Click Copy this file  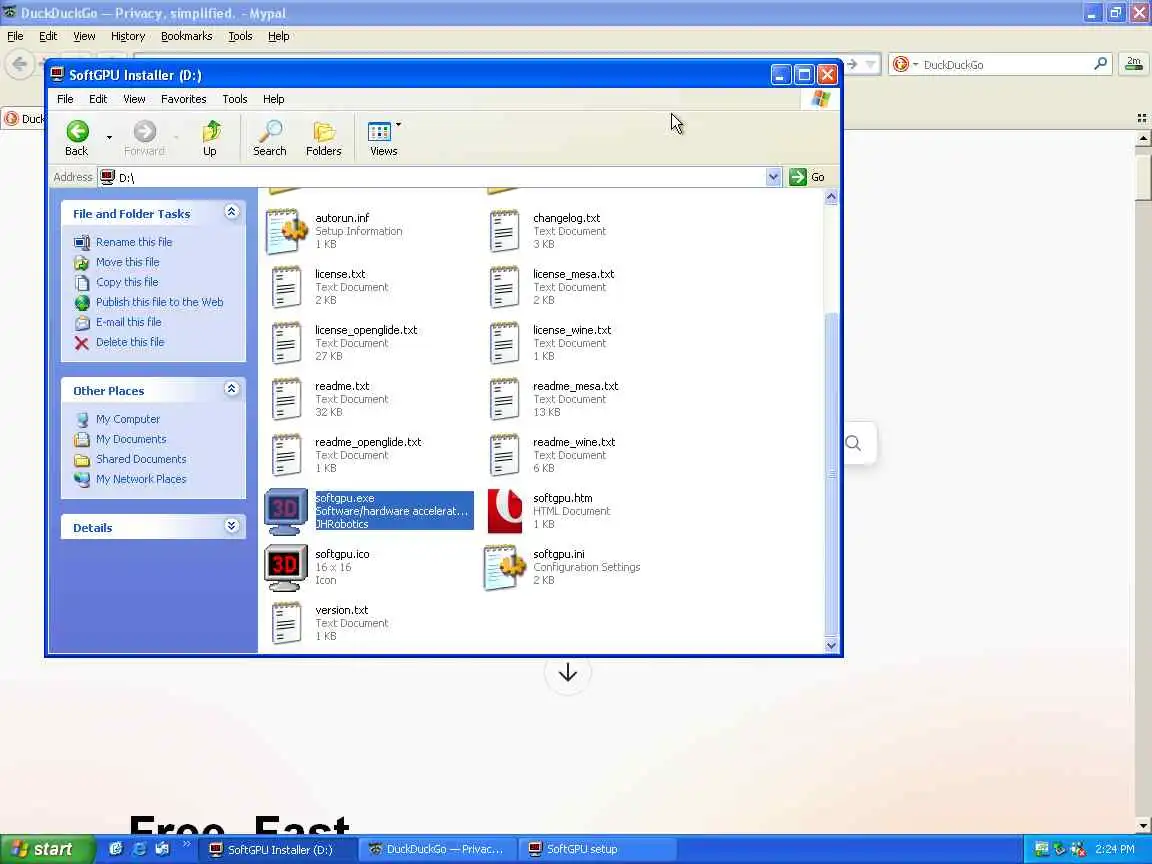tap(127, 282)
